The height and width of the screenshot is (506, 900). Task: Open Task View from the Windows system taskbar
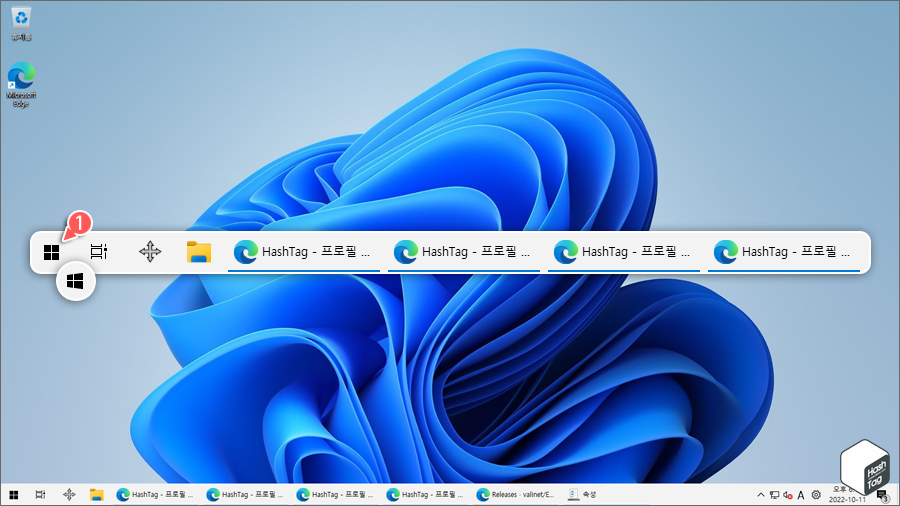point(40,495)
